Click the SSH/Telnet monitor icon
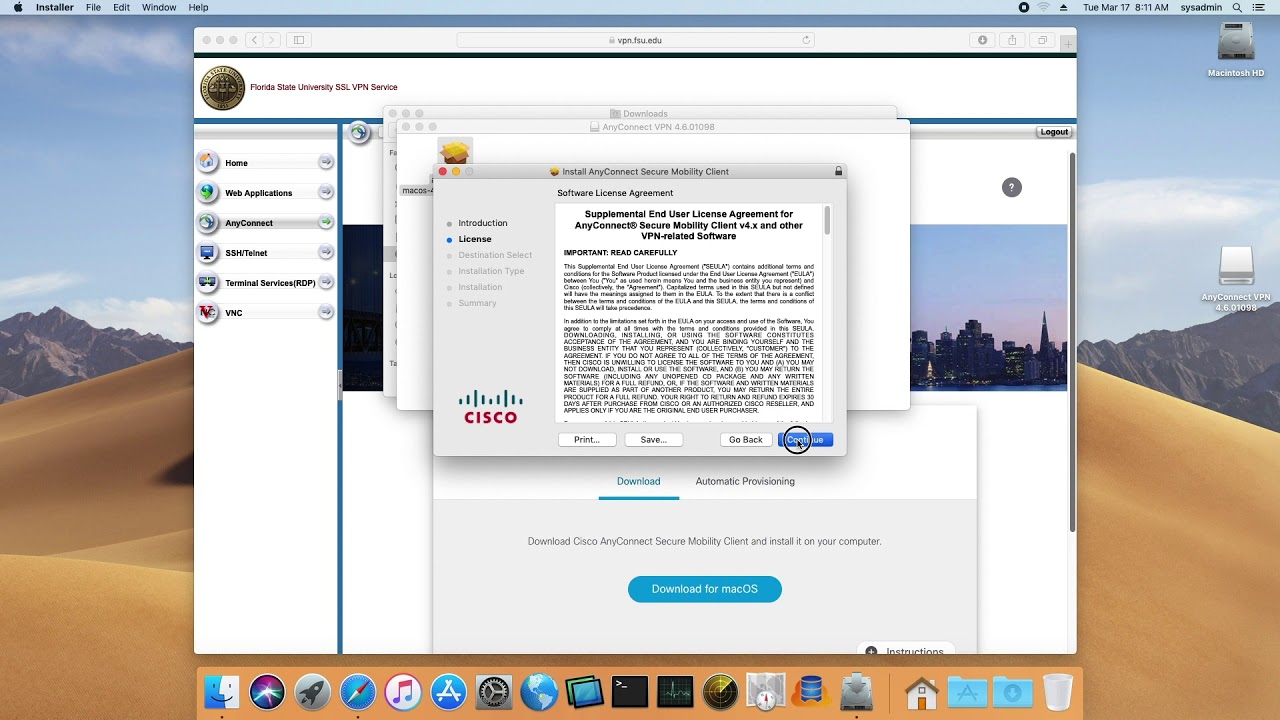The width and height of the screenshot is (1280, 720). click(207, 252)
